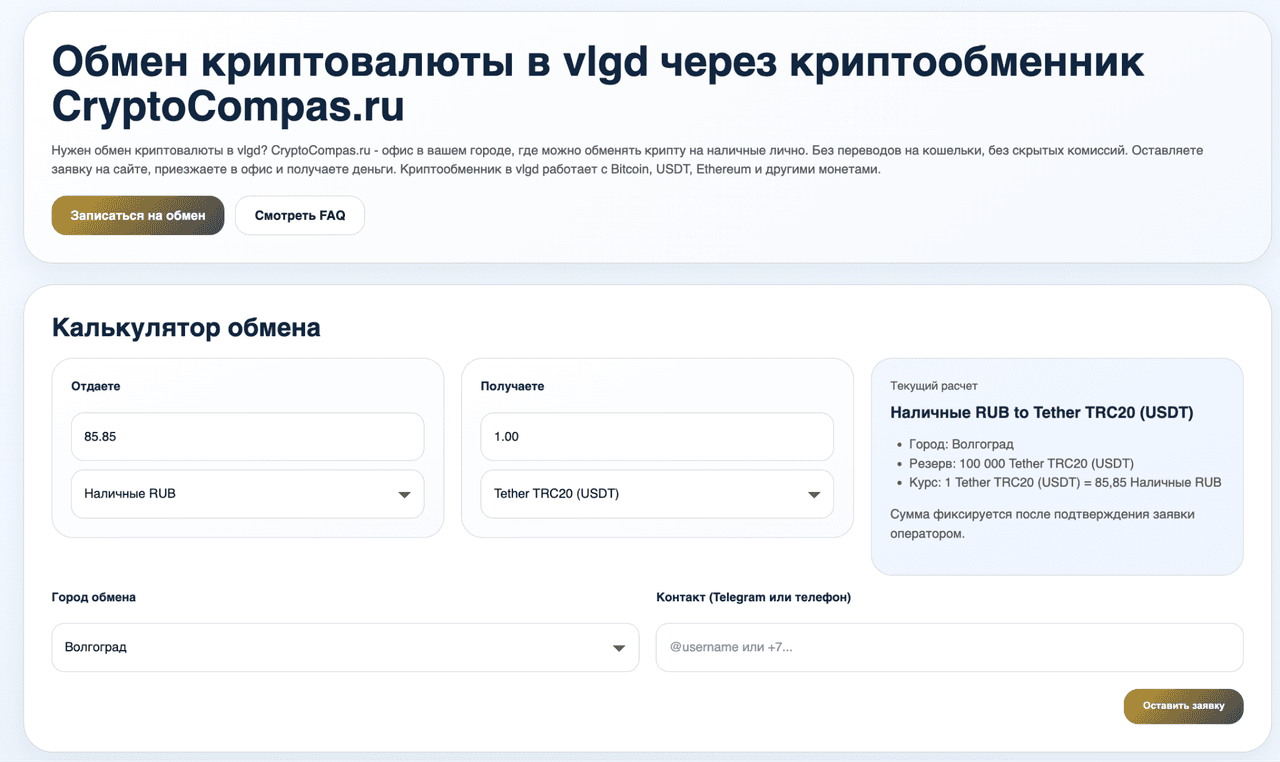Click the "Калькулятор обмена" heading
This screenshot has height=762, width=1280.
click(186, 328)
